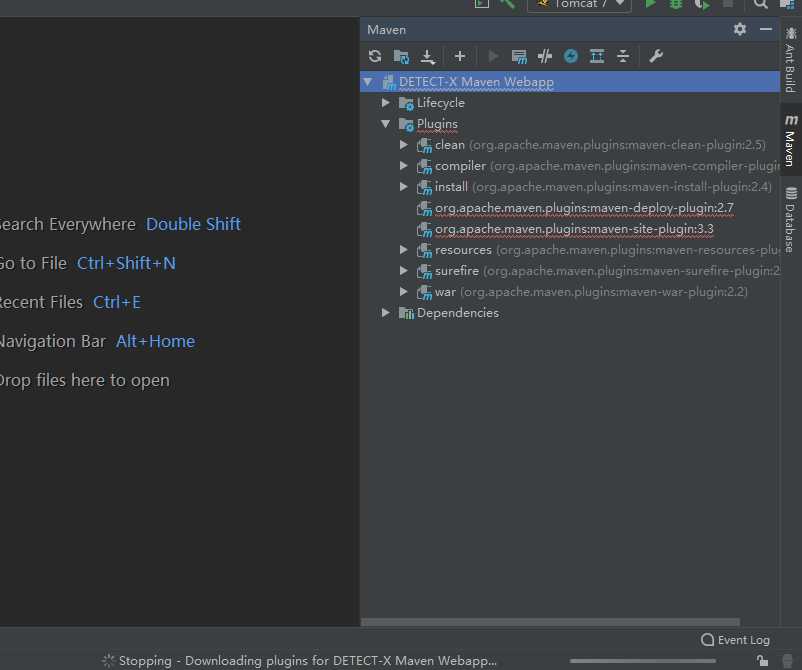Select resources plugin row
The height and width of the screenshot is (670, 802).
(x=570, y=250)
